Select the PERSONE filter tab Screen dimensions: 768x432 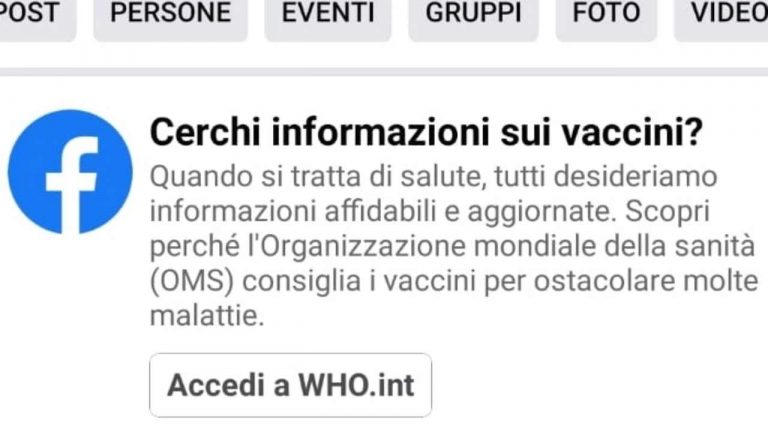170,15
